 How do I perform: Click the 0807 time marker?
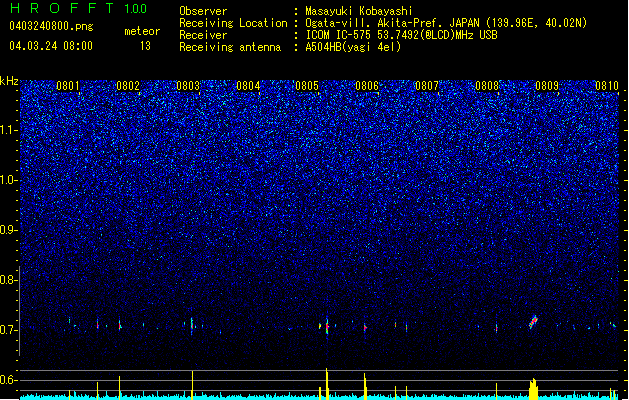pos(427,86)
